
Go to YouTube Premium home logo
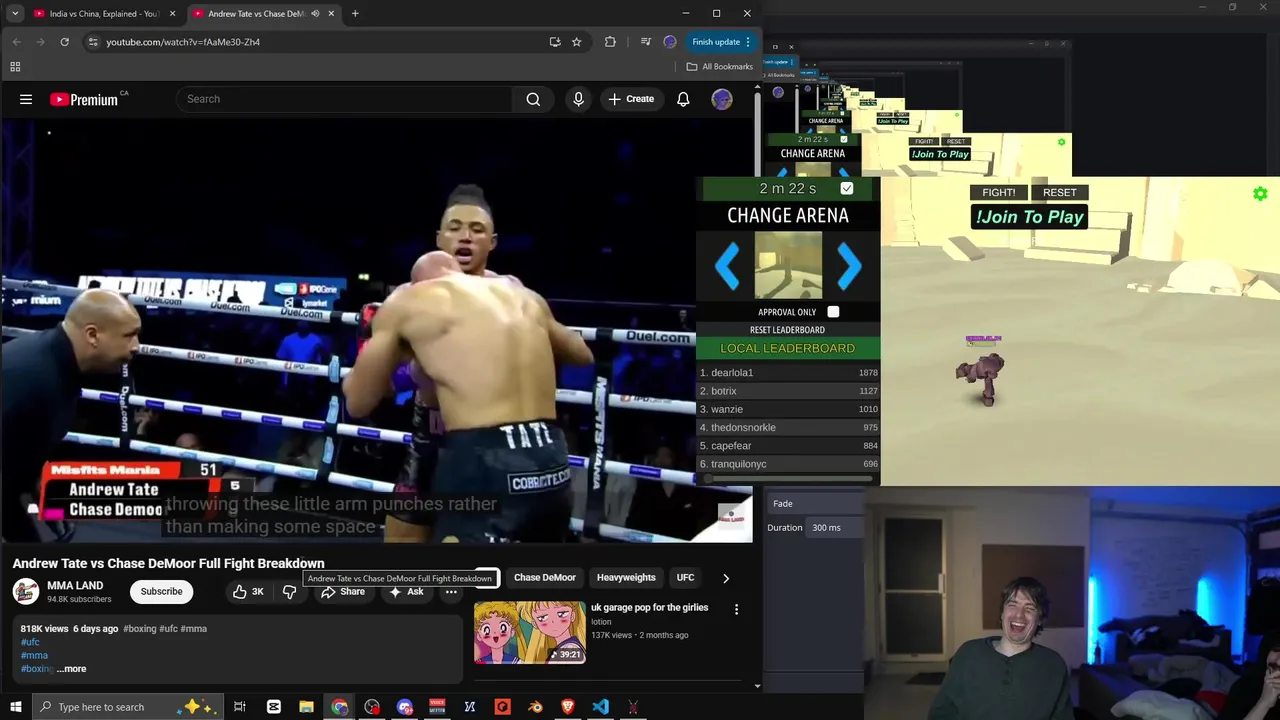(84, 99)
